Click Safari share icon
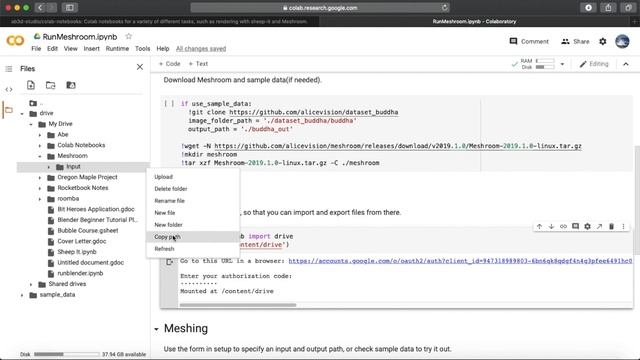 coord(608,8)
